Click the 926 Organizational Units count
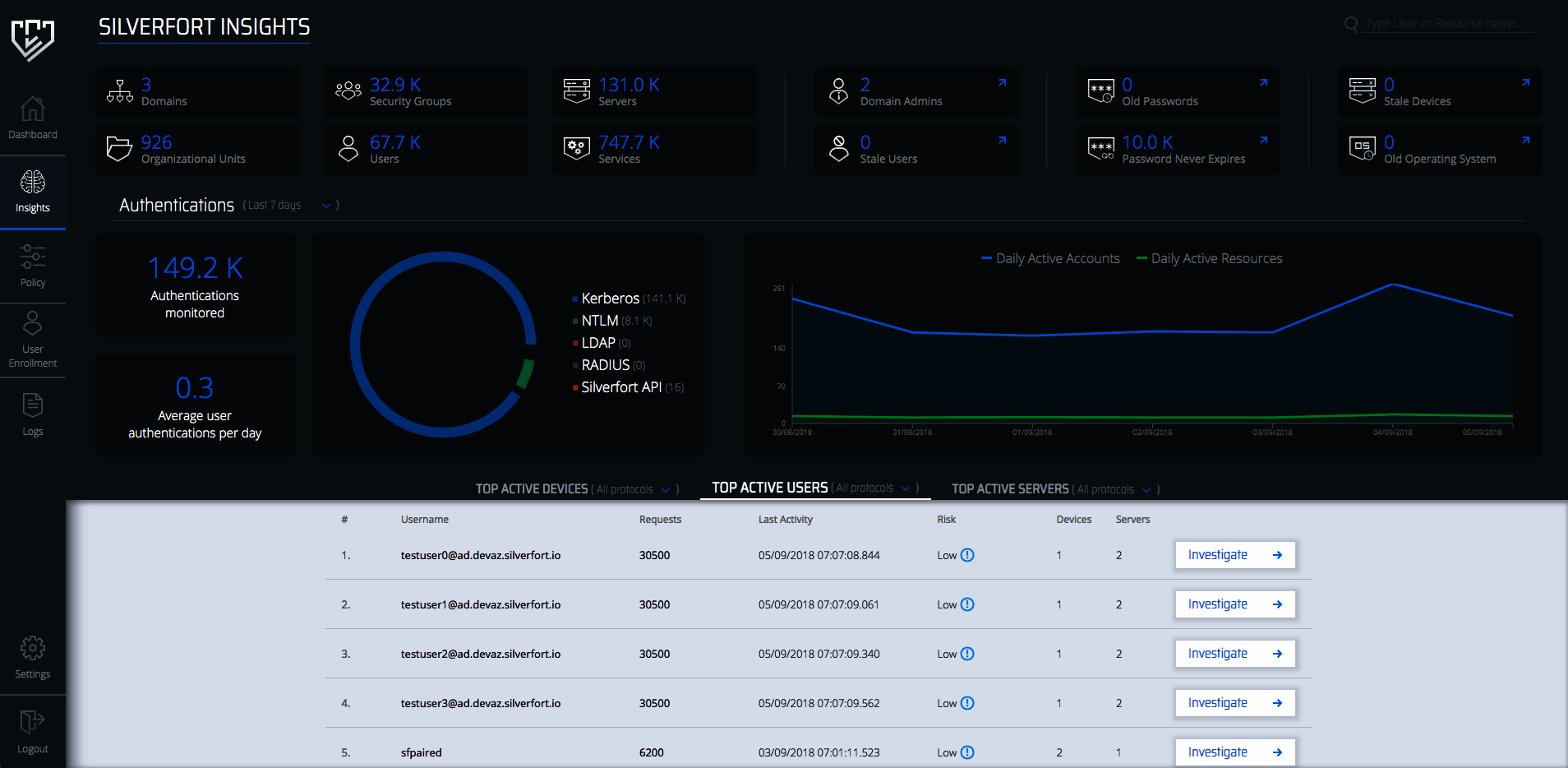This screenshot has height=768, width=1568. (x=156, y=142)
